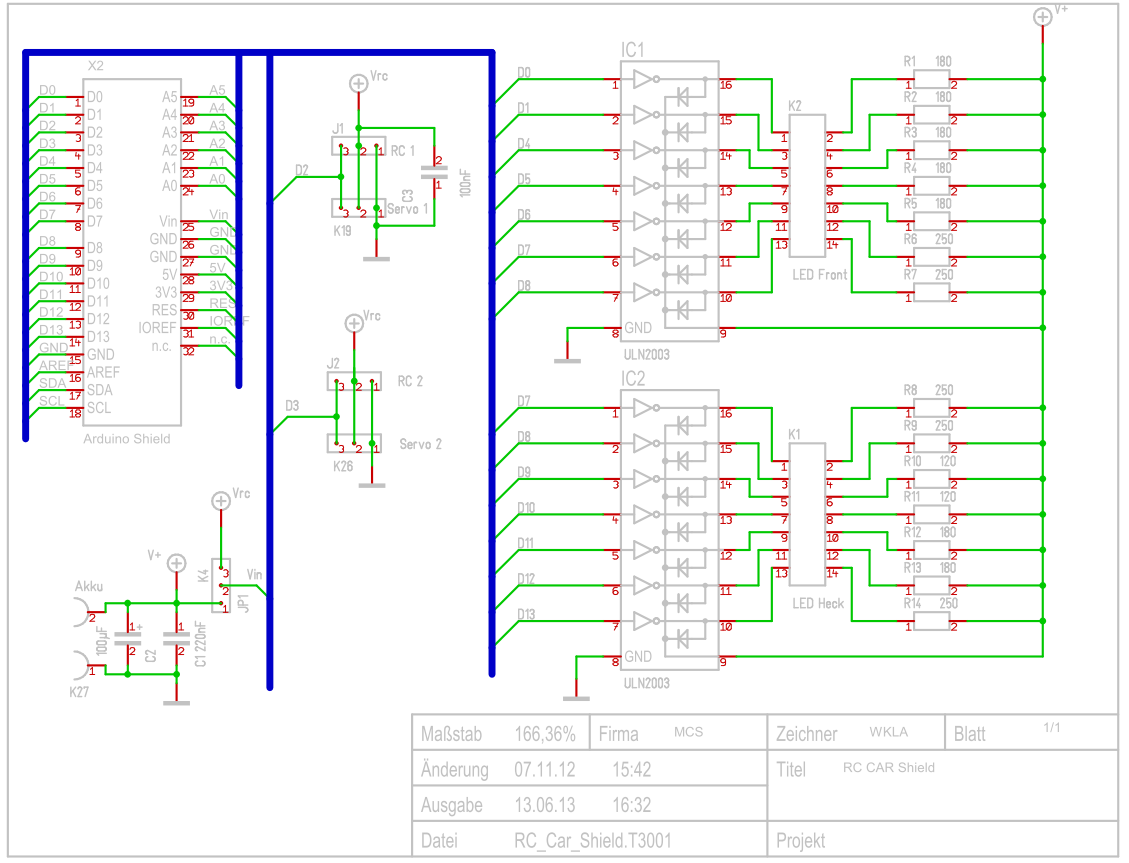Click the JP1 jumper K4 symbol
This screenshot has height=863, width=1129.
pyautogui.click(x=221, y=586)
